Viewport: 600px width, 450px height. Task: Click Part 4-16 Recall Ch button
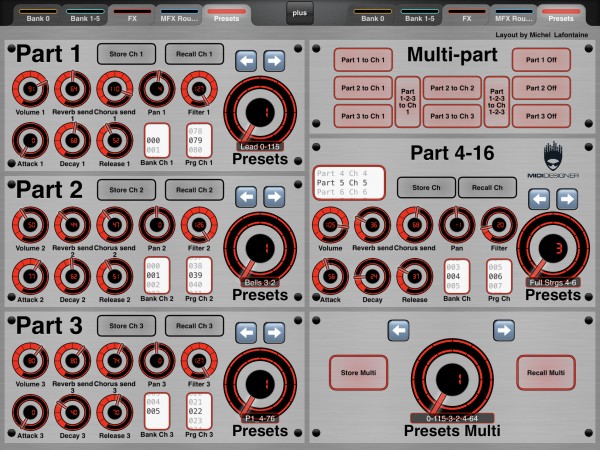[487, 188]
